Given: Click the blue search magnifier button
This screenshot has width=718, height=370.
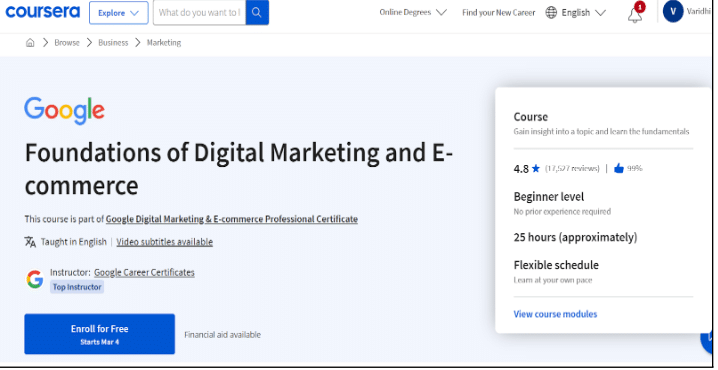Looking at the screenshot, I should pos(257,12).
